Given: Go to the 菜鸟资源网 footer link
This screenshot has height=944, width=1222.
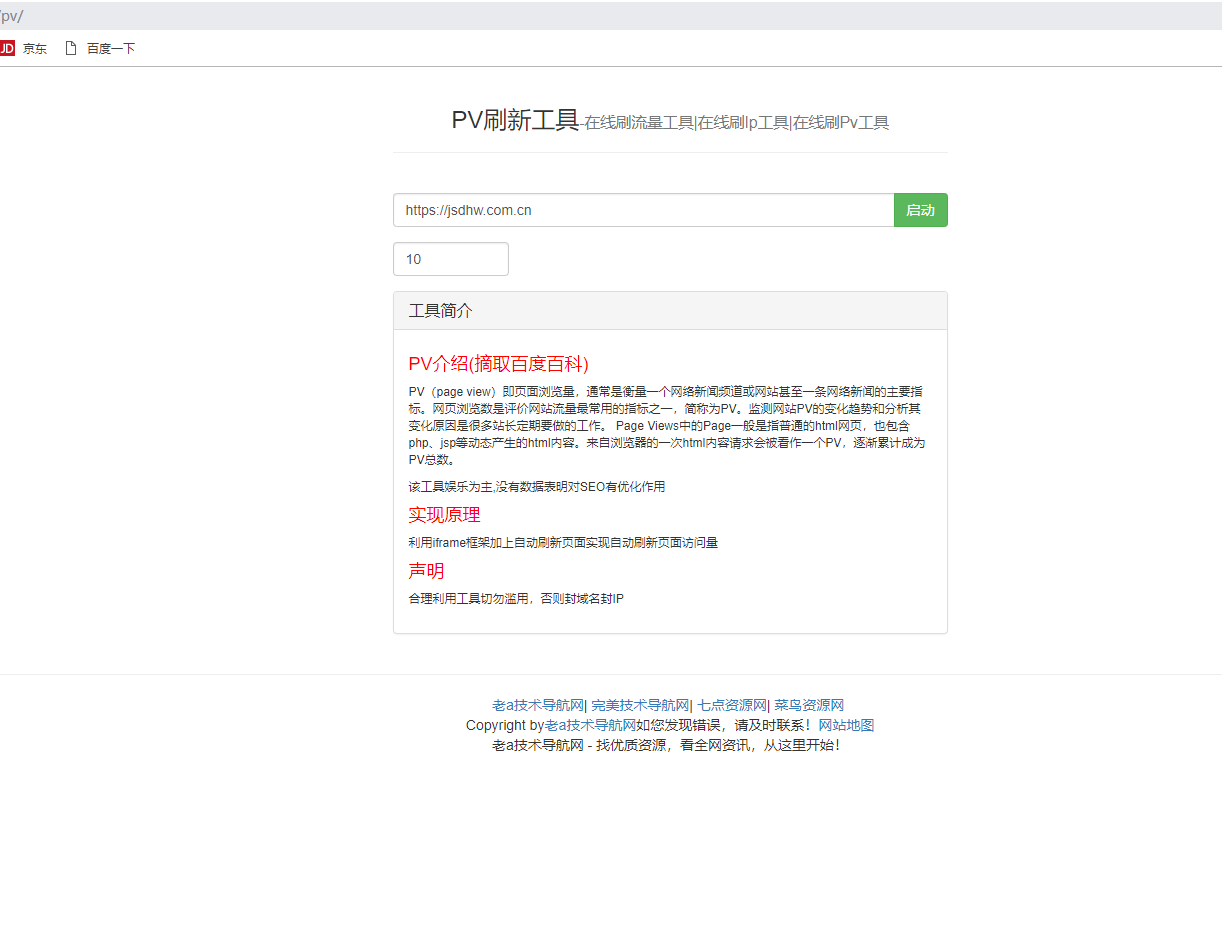Looking at the screenshot, I should tap(809, 705).
